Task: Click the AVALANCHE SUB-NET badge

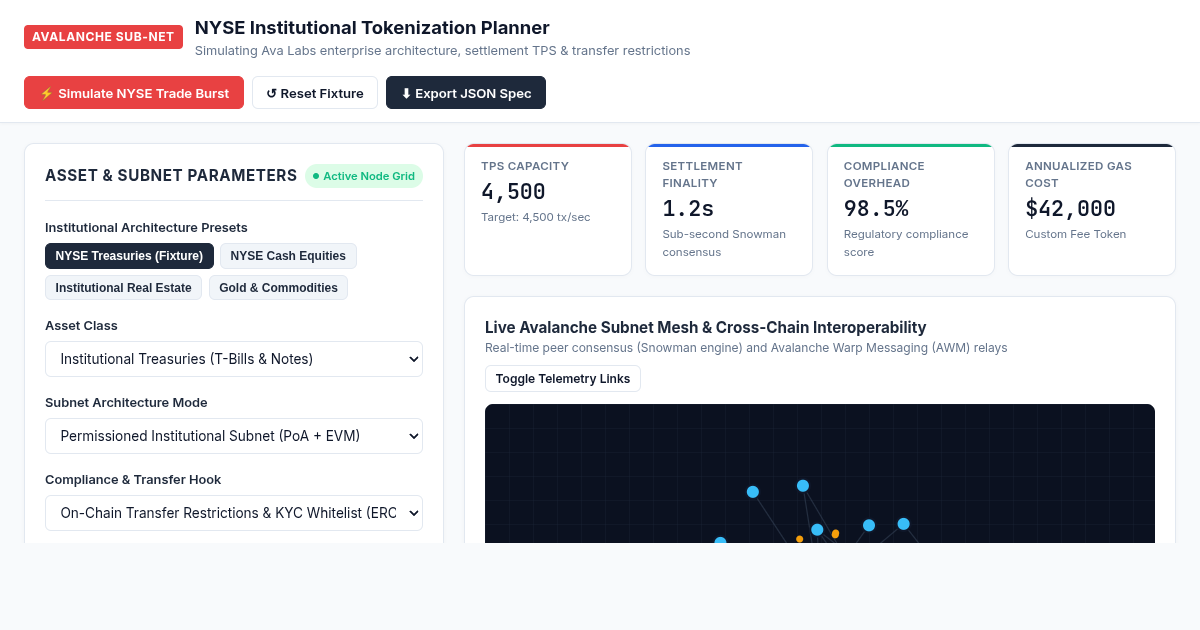Action: [103, 37]
